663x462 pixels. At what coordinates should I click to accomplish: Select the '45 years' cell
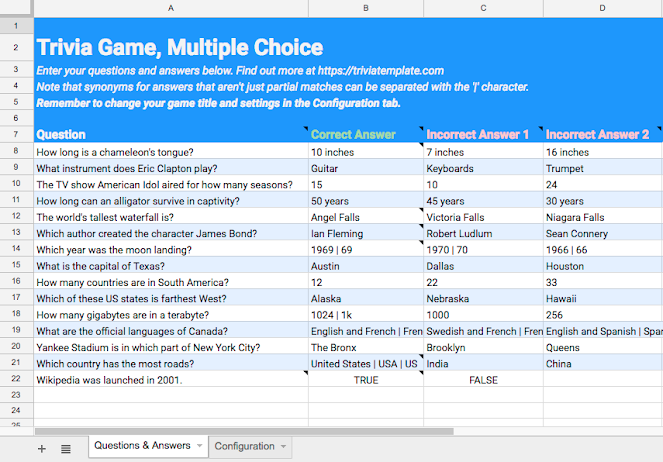483,200
